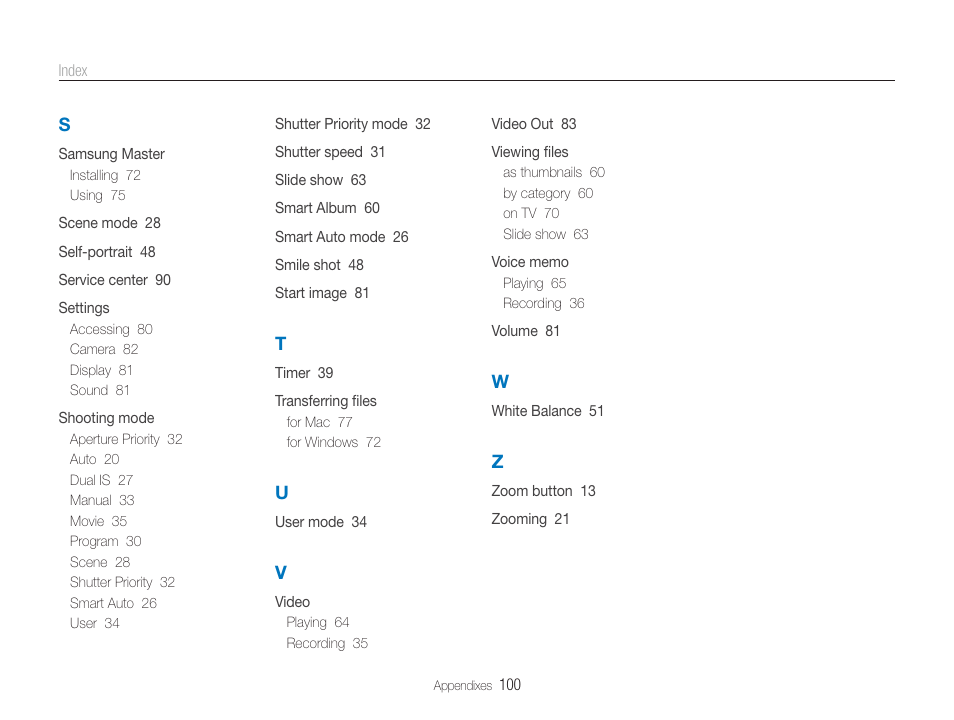Open Video Playing page 64
Viewport: 954px width, 720px height.
318,623
